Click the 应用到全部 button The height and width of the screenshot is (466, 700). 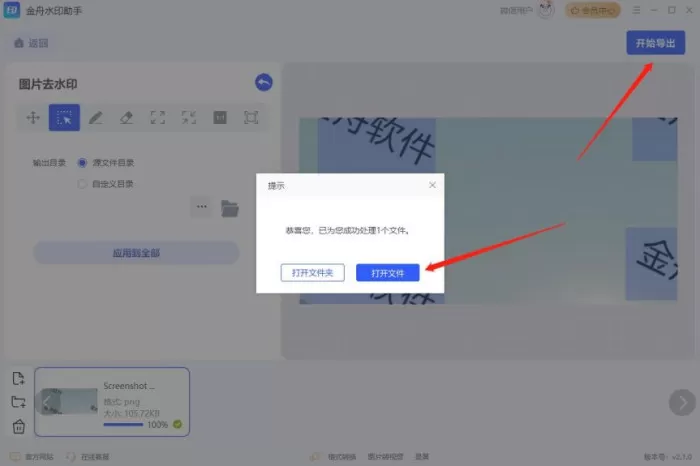(x=136, y=253)
